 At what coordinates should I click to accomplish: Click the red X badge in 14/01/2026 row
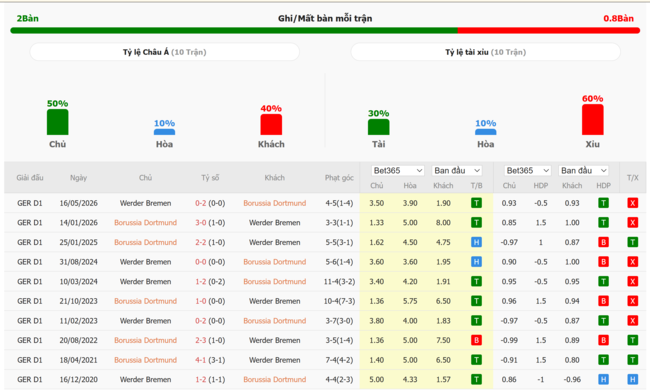pos(633,223)
